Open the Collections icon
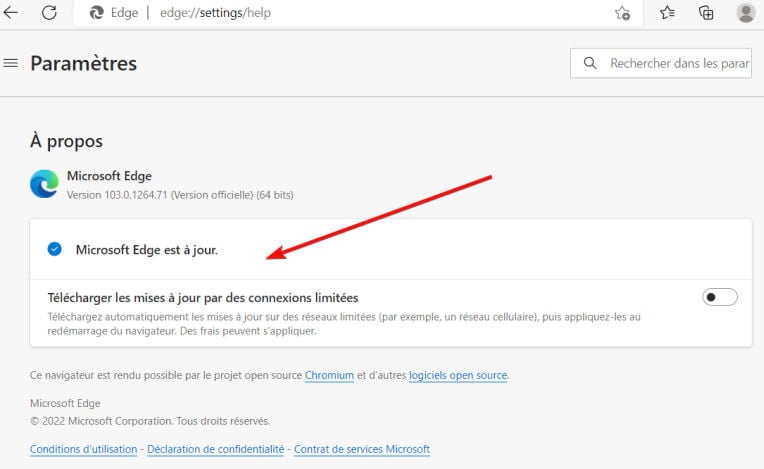This screenshot has height=469, width=764. 706,13
